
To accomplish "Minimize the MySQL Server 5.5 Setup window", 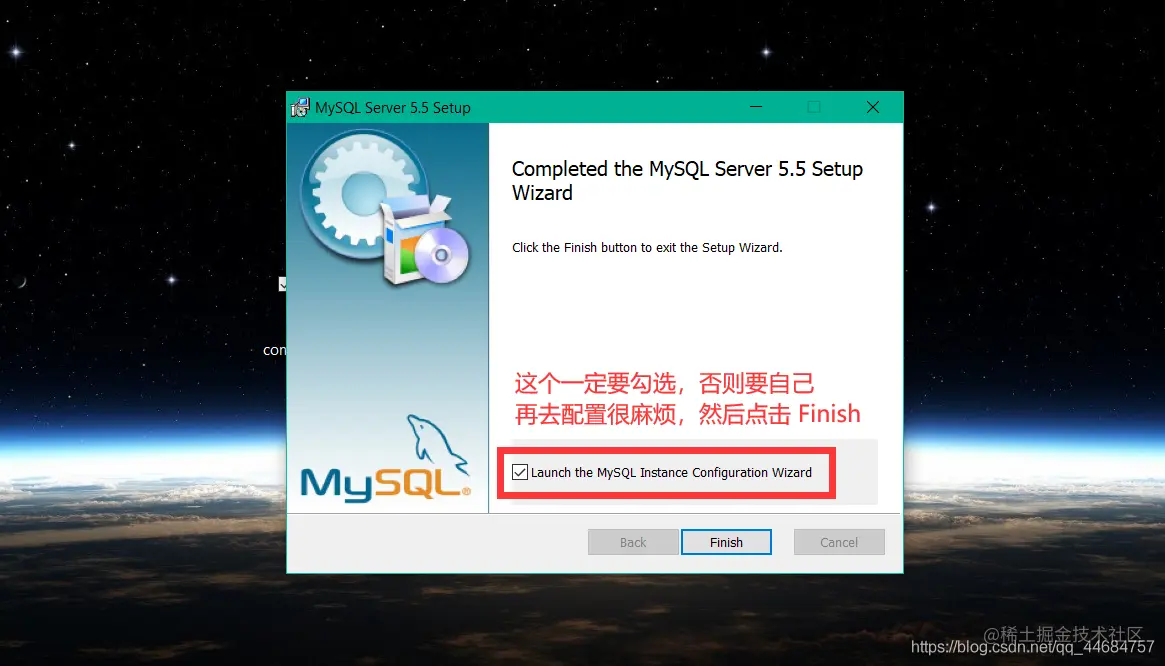I will (756, 107).
